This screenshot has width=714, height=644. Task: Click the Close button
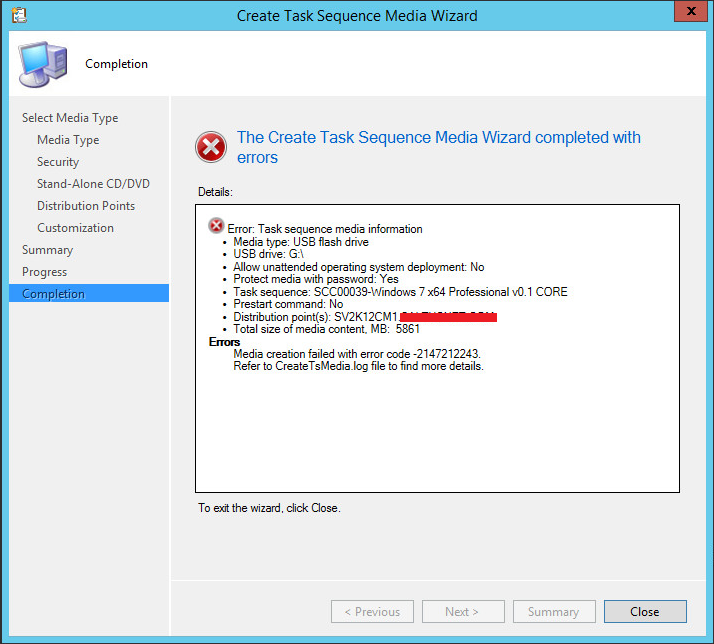[645, 611]
